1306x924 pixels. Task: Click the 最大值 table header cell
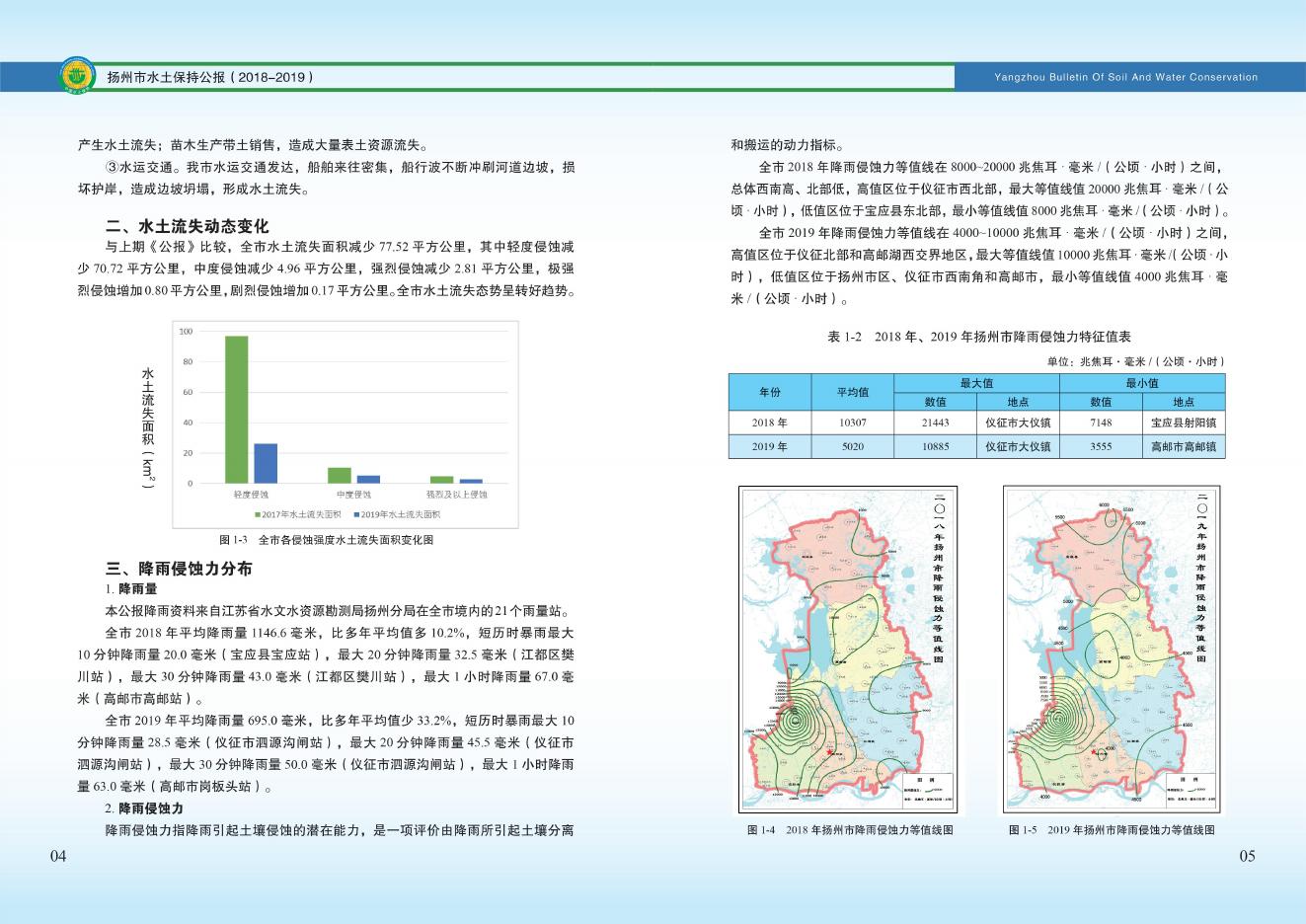(976, 383)
